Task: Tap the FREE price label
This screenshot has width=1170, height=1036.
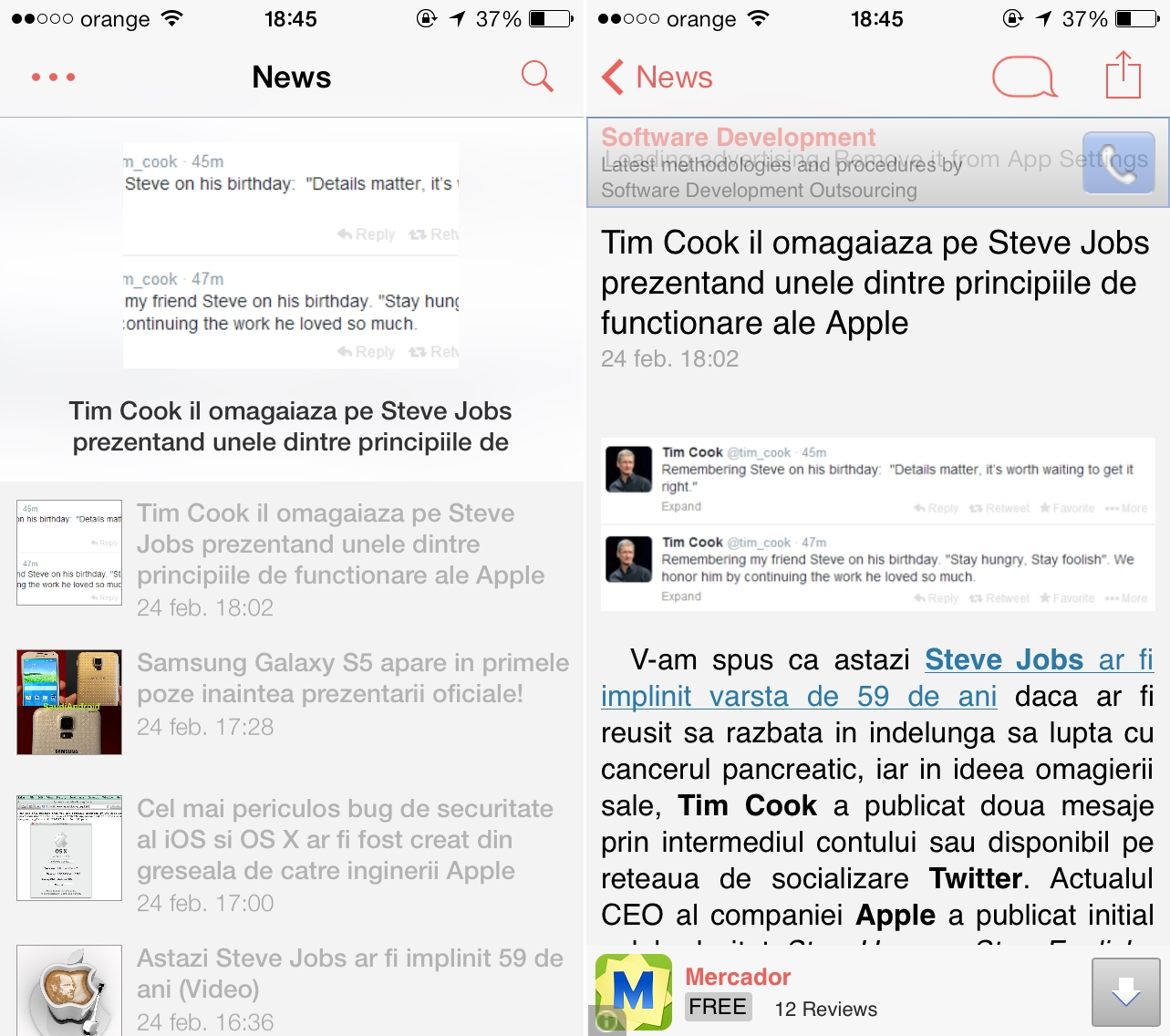Action: 718,1007
